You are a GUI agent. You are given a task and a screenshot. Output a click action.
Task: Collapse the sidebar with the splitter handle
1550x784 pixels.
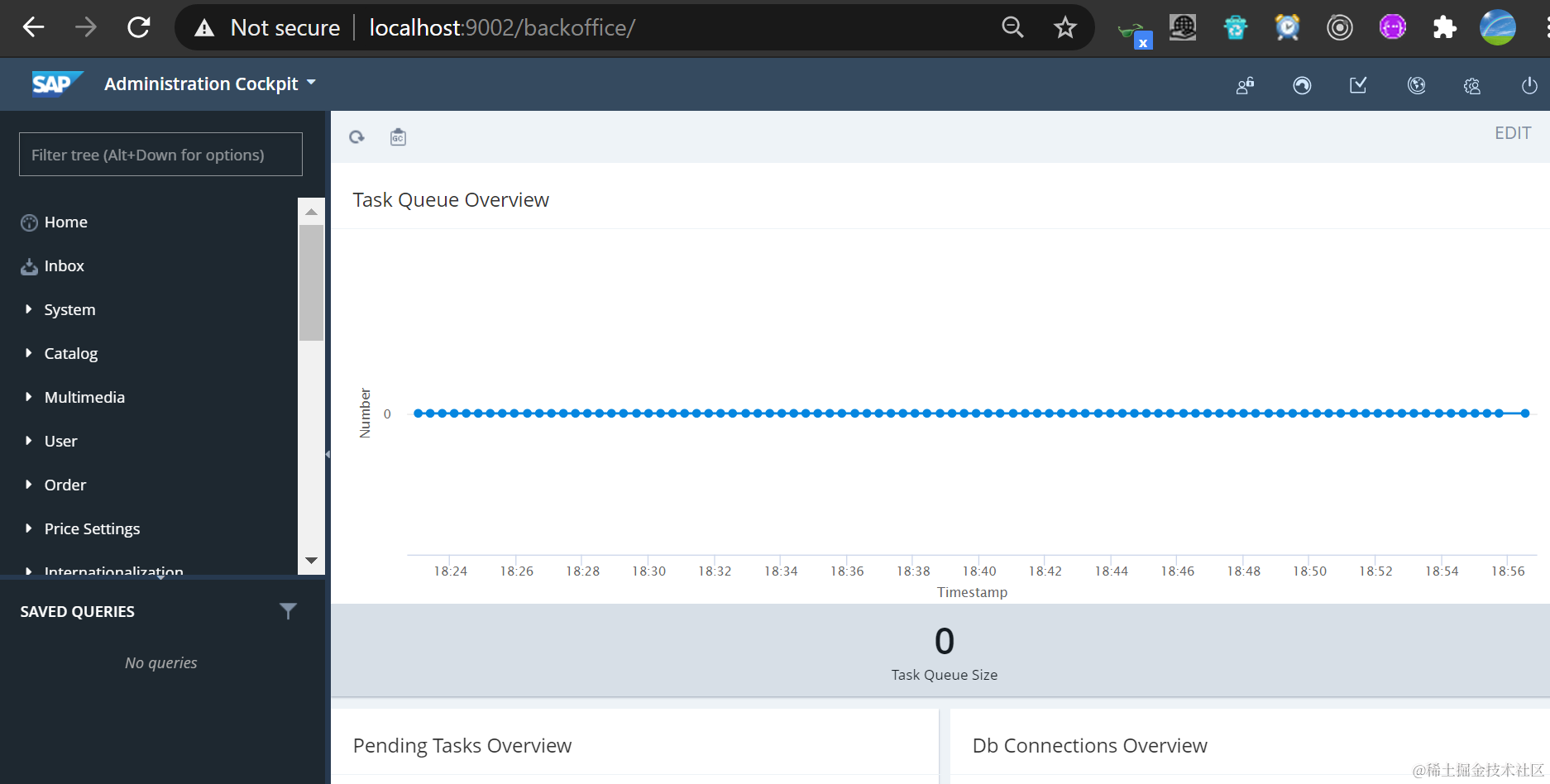(328, 454)
